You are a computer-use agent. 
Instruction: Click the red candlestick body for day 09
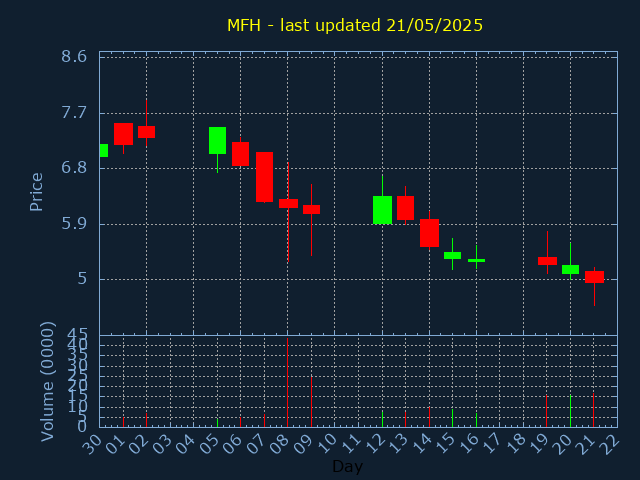click(311, 209)
